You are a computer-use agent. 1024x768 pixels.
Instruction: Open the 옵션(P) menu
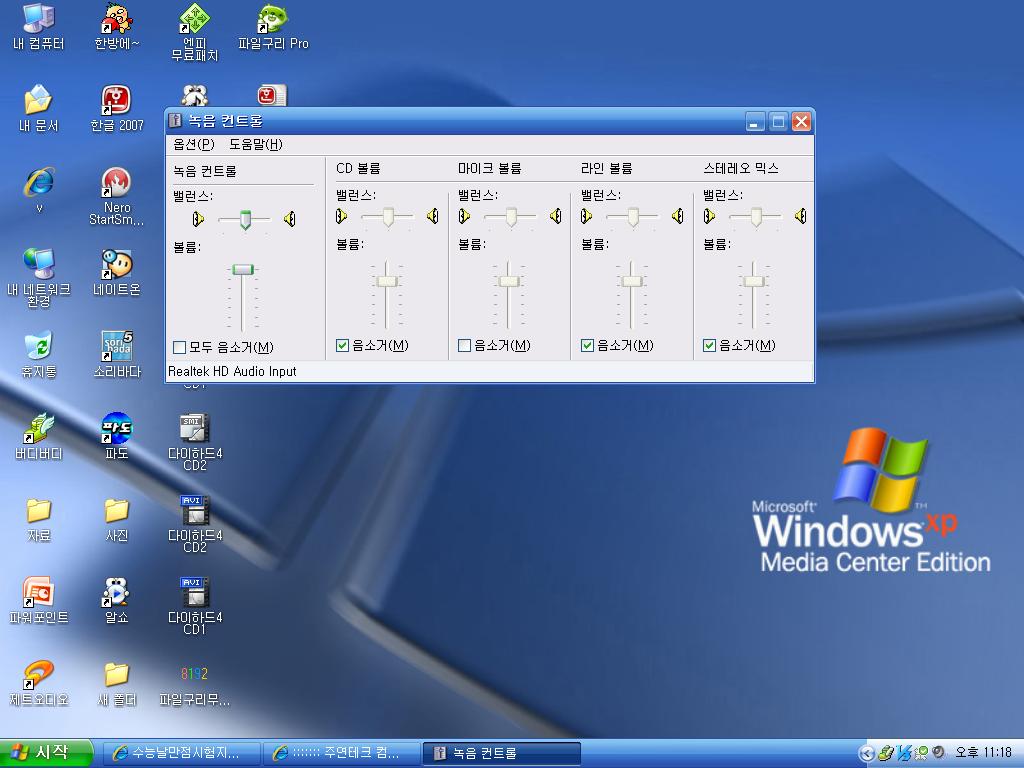194,144
